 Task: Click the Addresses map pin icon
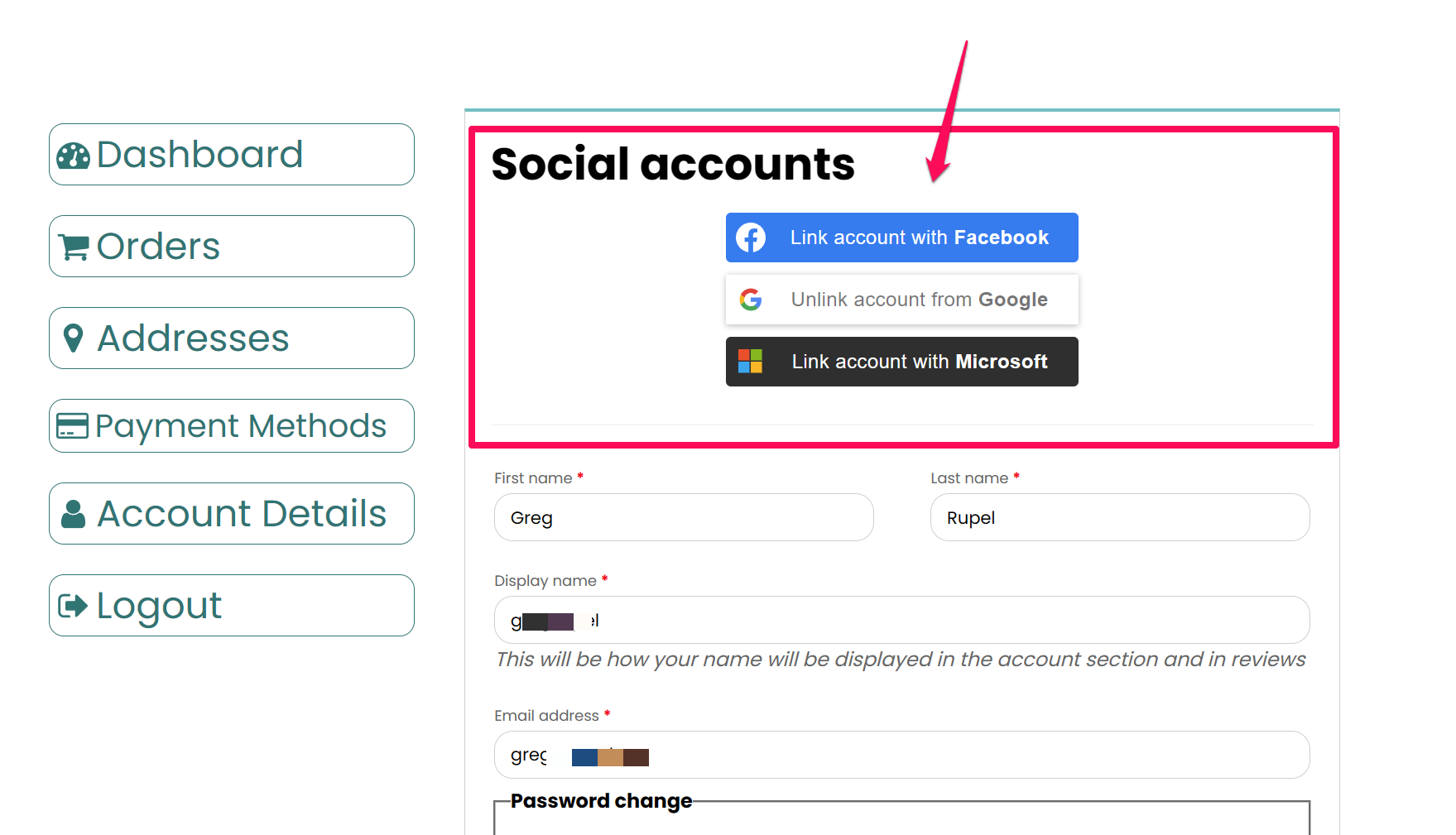click(x=74, y=338)
